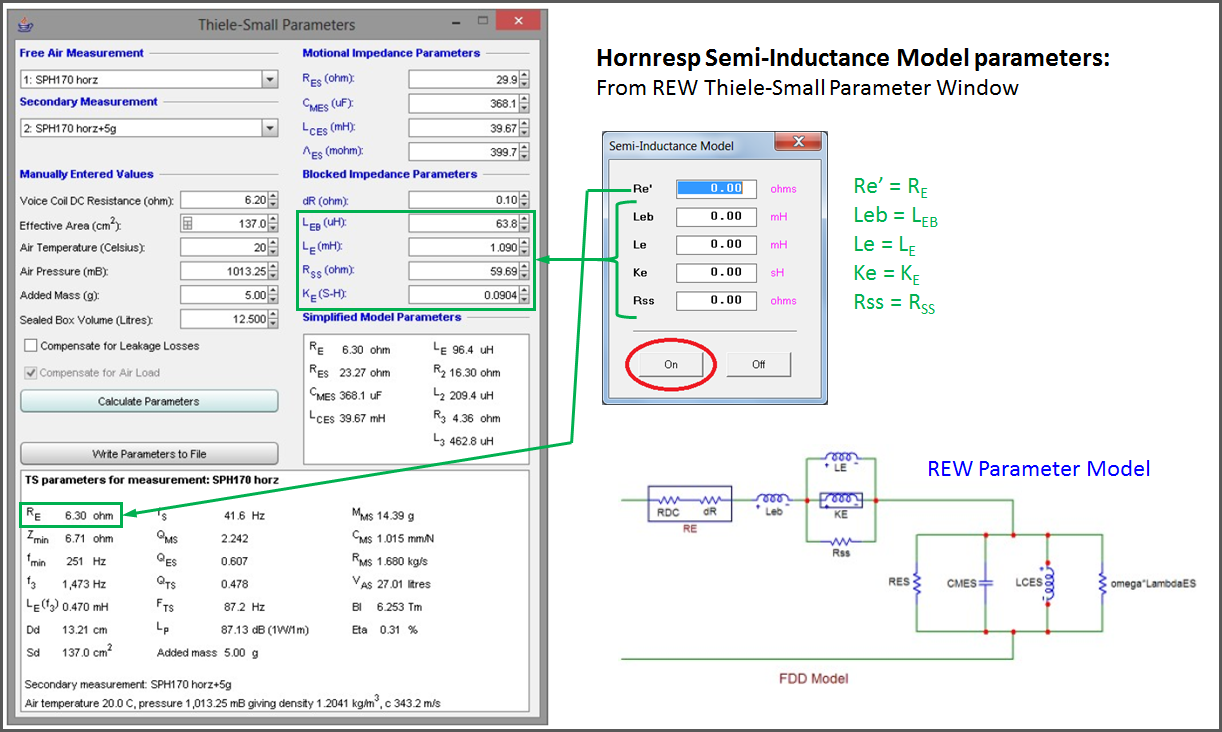Click Write Parameters to File button
The image size is (1222, 732).
[x=149, y=454]
